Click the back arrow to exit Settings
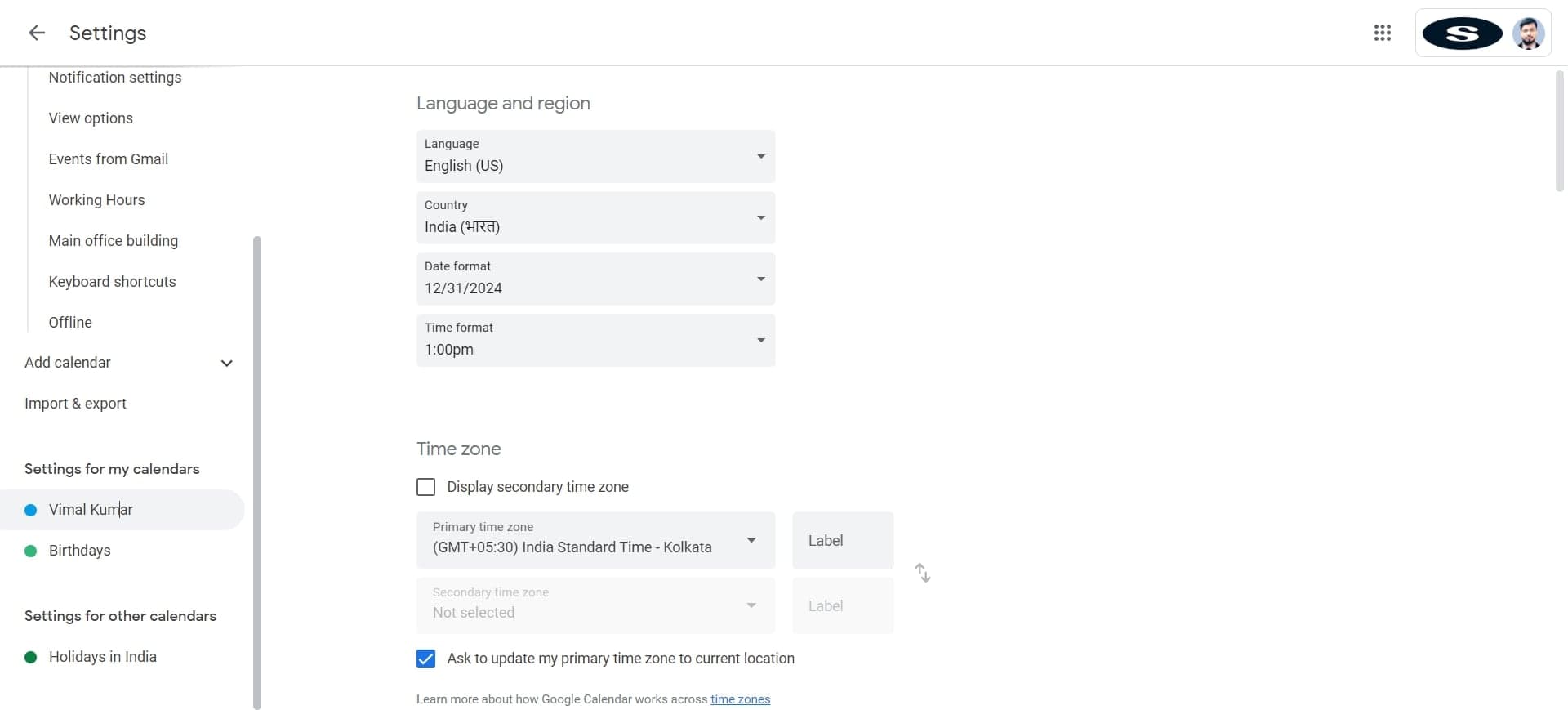1568x710 pixels. click(36, 33)
